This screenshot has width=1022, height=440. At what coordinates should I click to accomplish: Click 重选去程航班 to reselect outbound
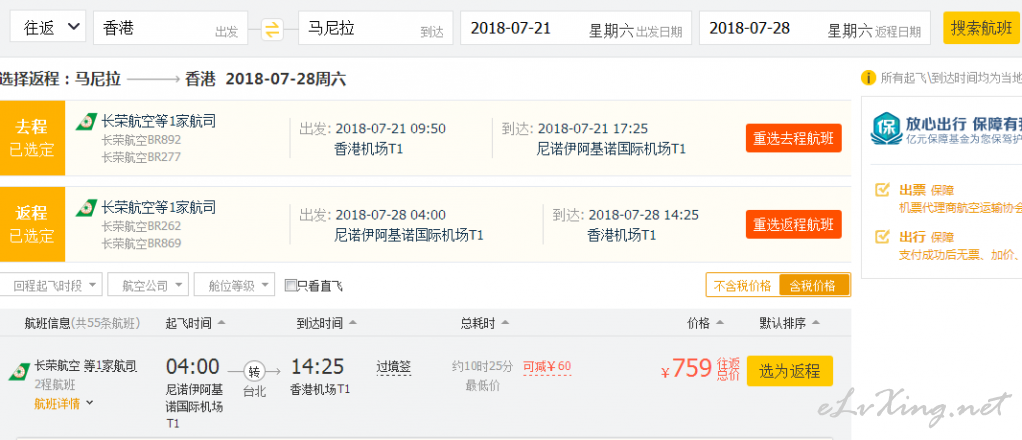pos(794,138)
